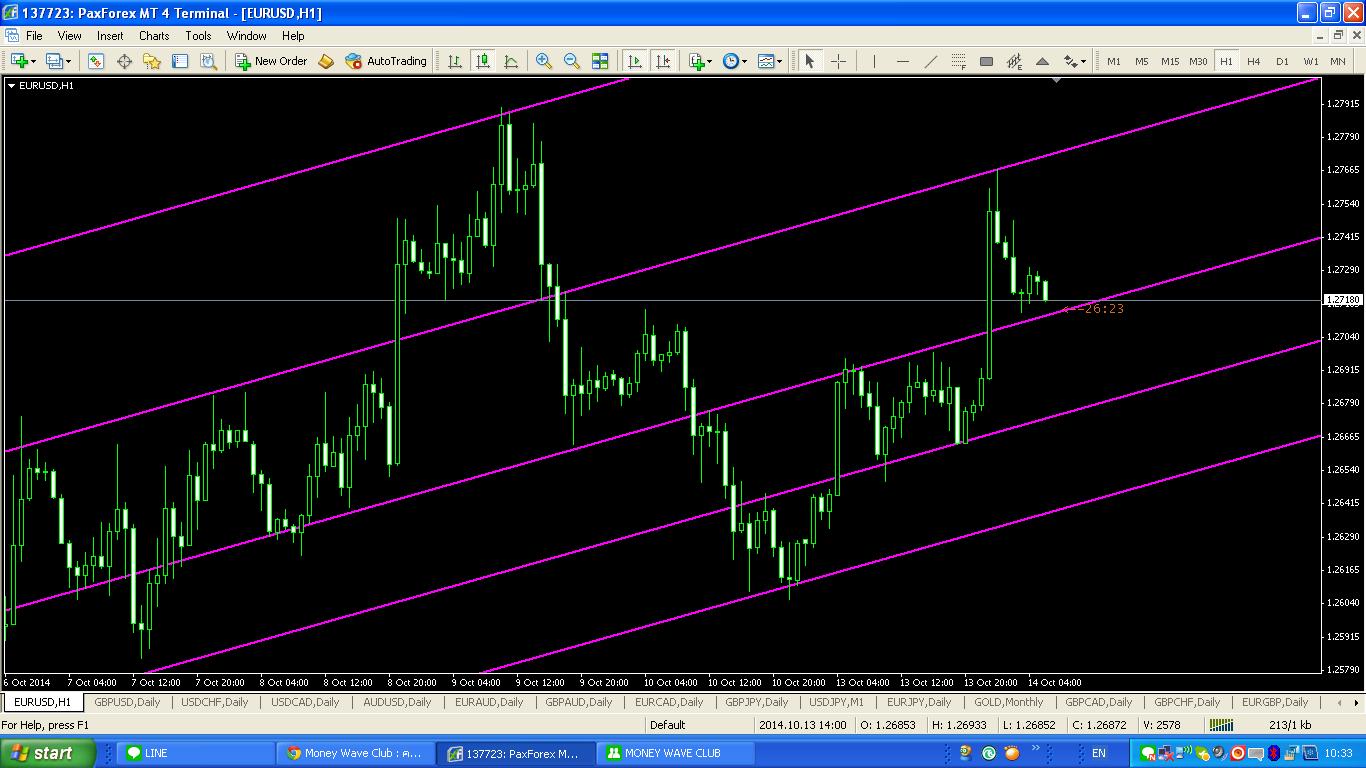Zoom out on the chart
Screen dimensions: 1366x768
click(572, 61)
